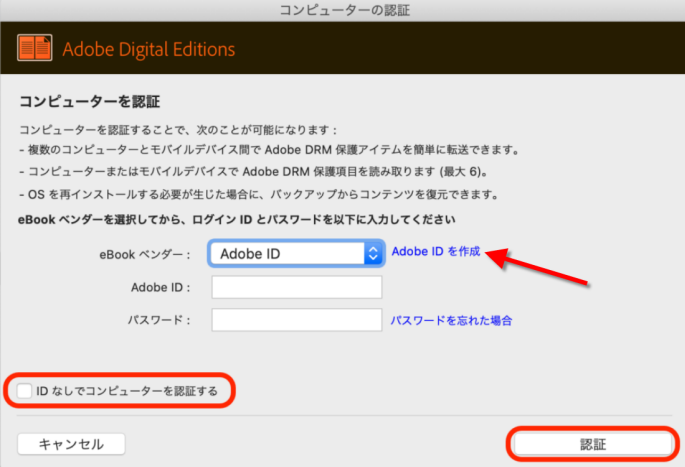
Task: Click the Adobe ID を作成 link
Action: (436, 252)
